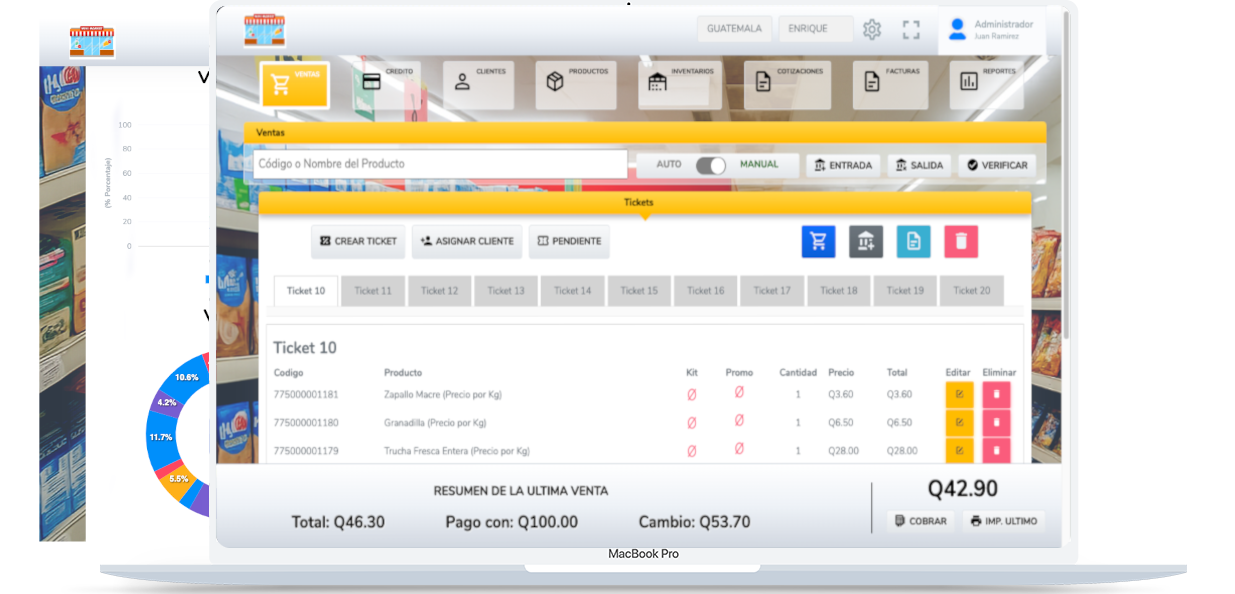Click the Código o Nombre del Producto field
1235x594 pixels.
coord(440,164)
